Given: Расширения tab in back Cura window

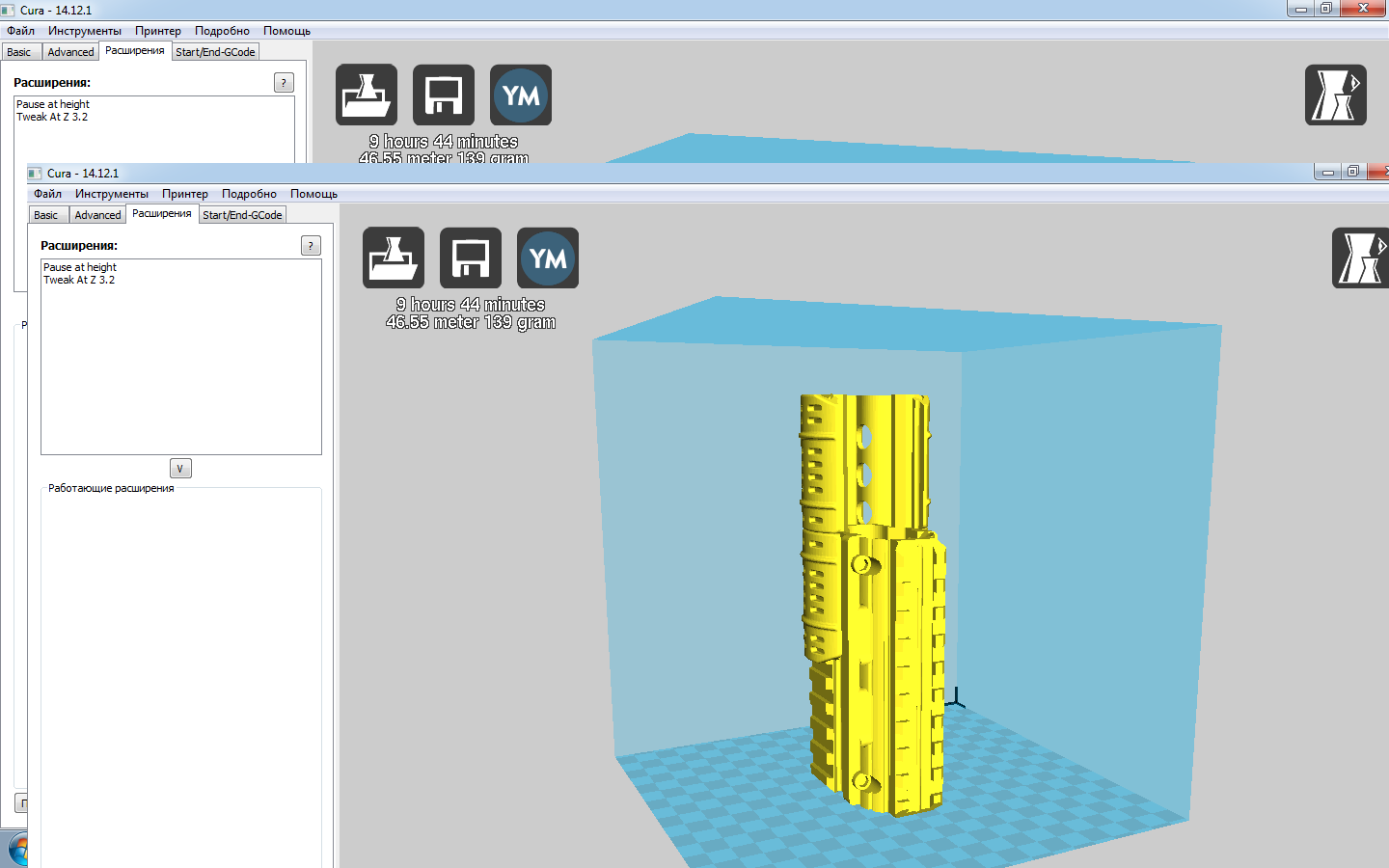Looking at the screenshot, I should [135, 51].
